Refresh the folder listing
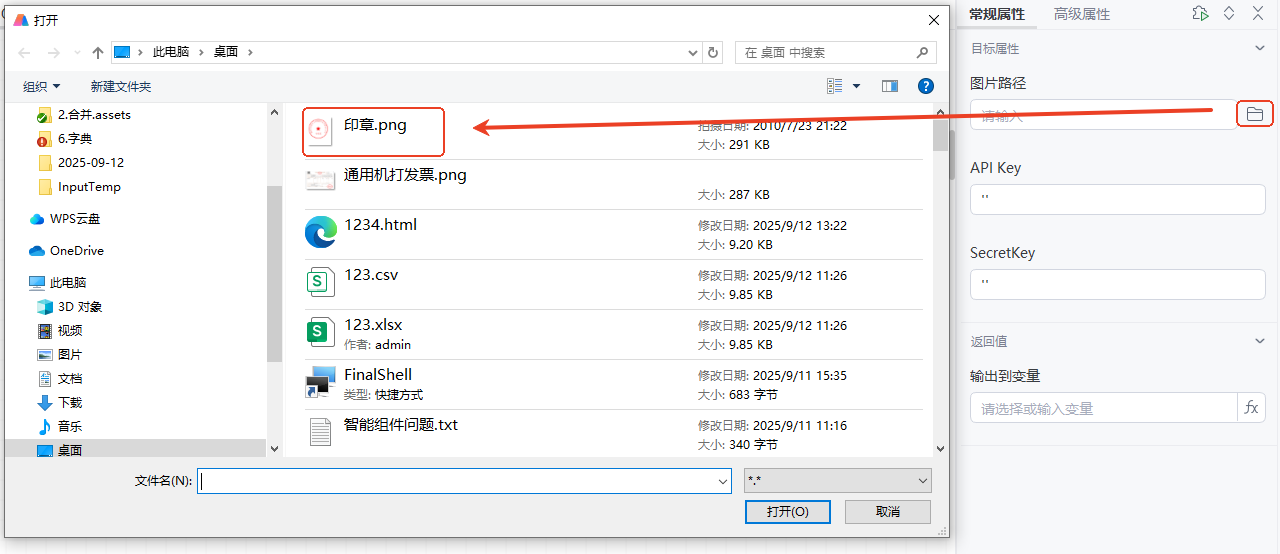 713,52
